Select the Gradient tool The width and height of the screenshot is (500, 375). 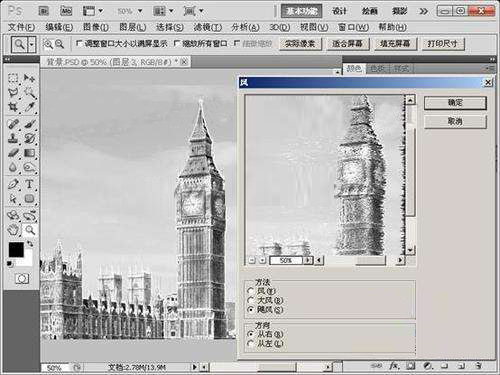pos(29,153)
